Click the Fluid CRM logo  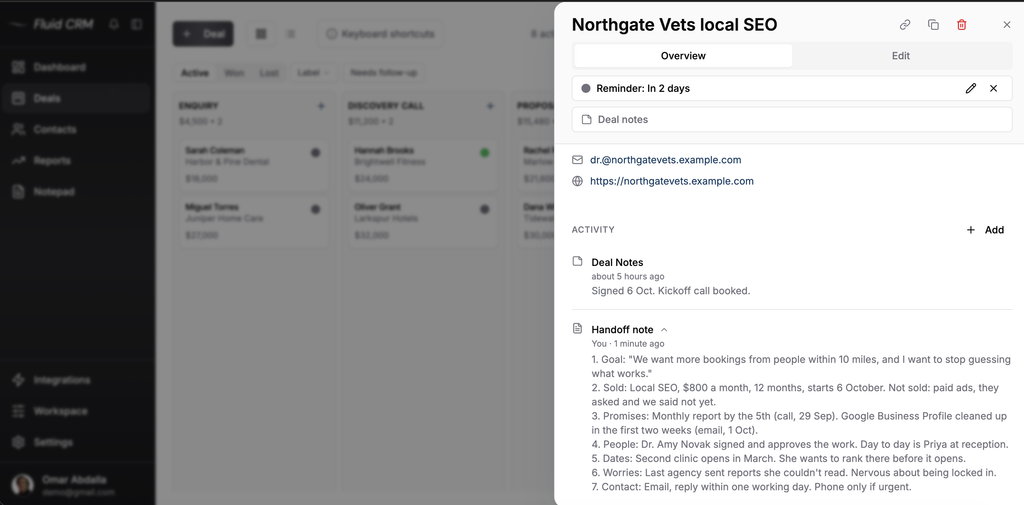click(52, 25)
